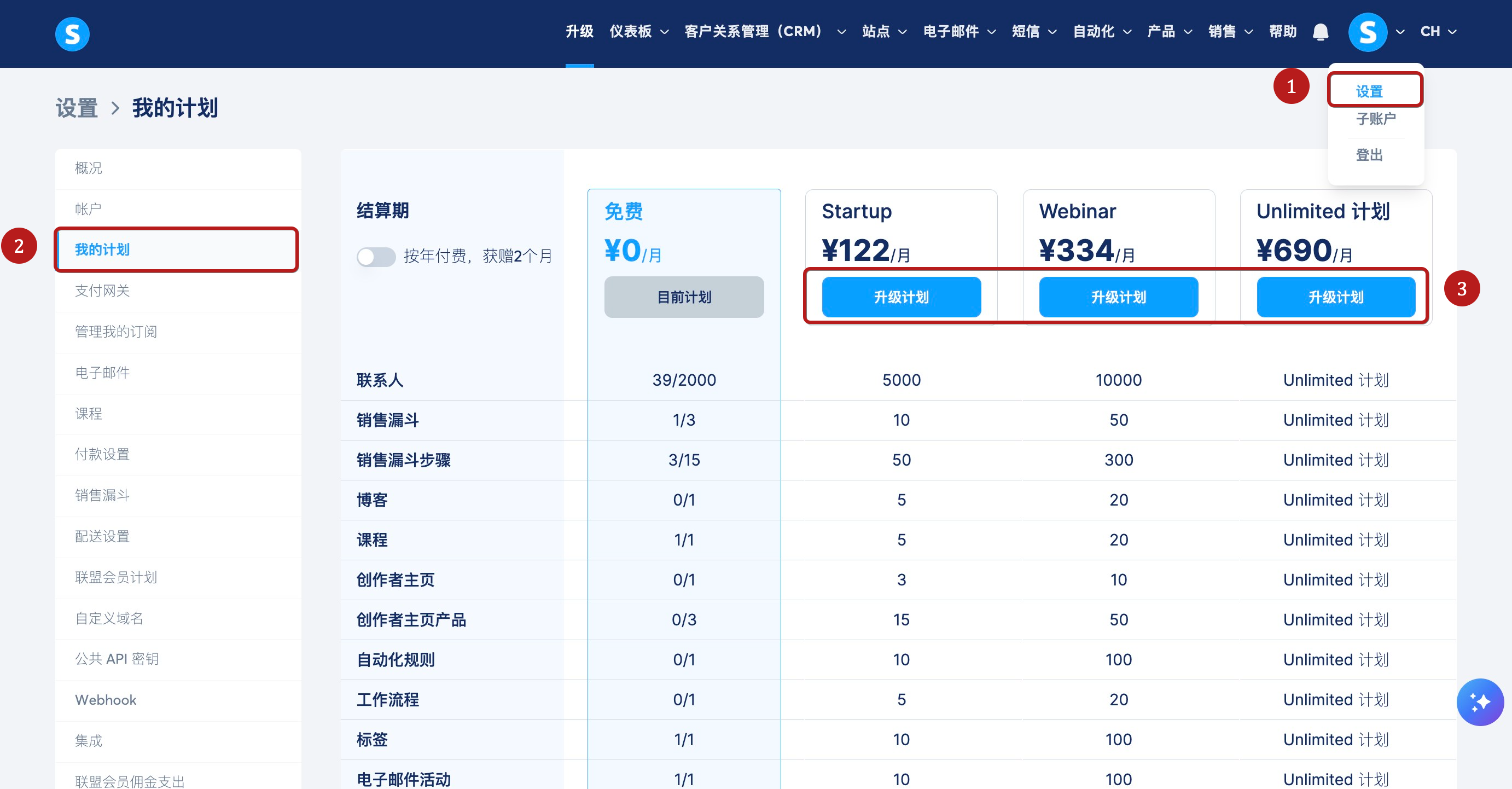Screen dimensions: 1512x789
Task: Choose 登出 from the profile menu
Action: (1369, 155)
